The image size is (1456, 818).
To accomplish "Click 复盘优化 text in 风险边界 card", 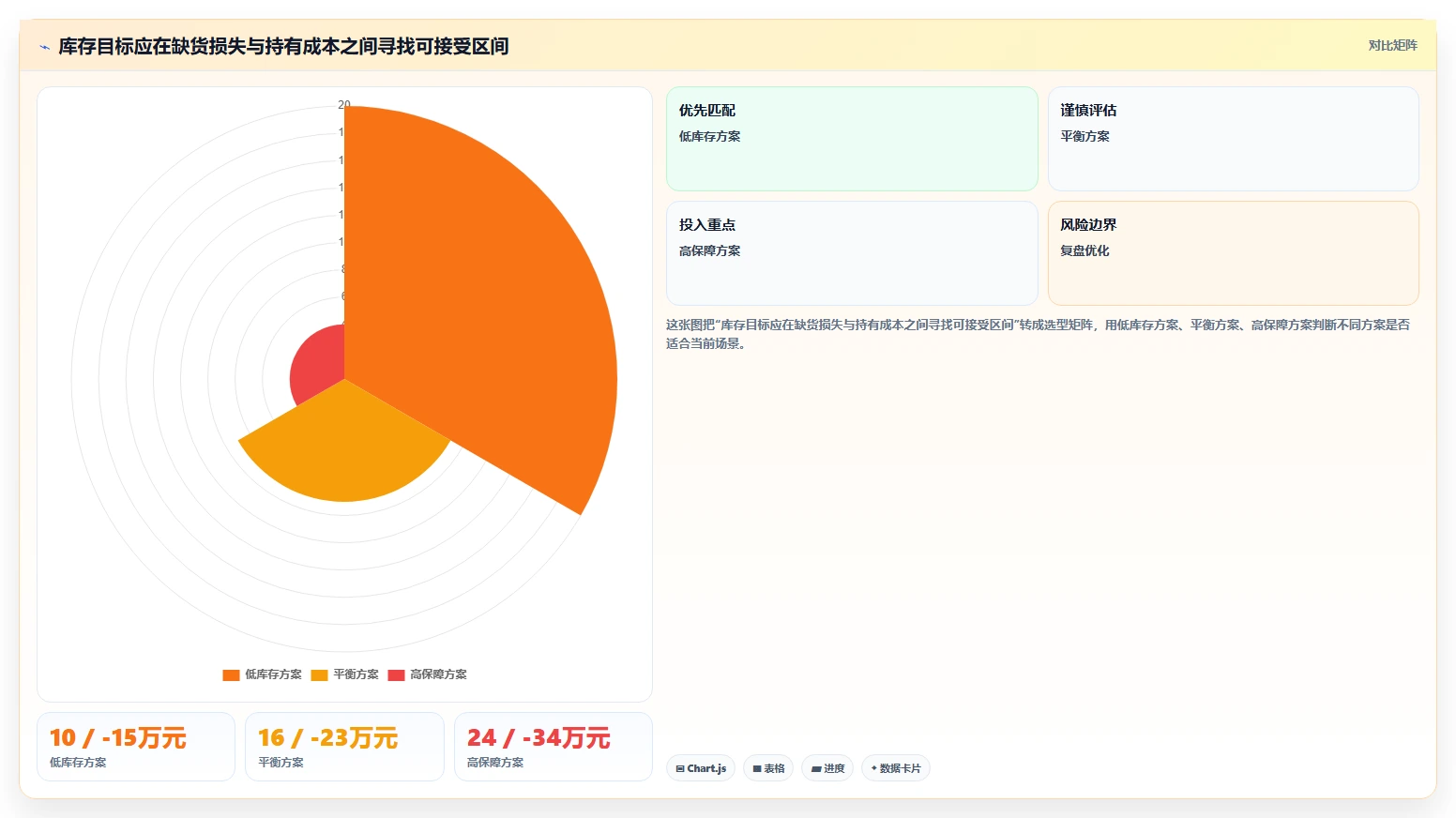I will (x=1084, y=250).
